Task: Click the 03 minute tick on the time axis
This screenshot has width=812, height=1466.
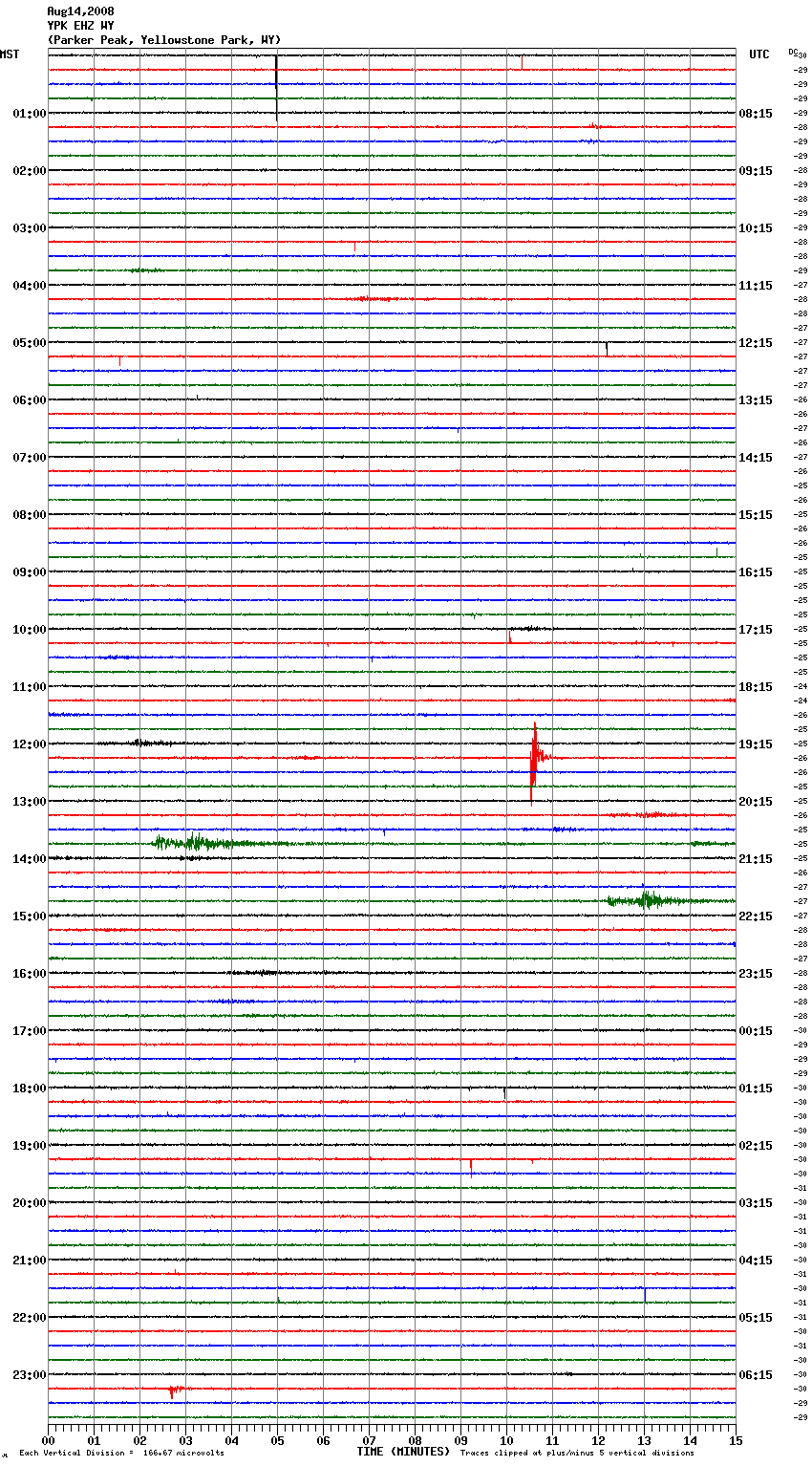Action: (185, 1440)
